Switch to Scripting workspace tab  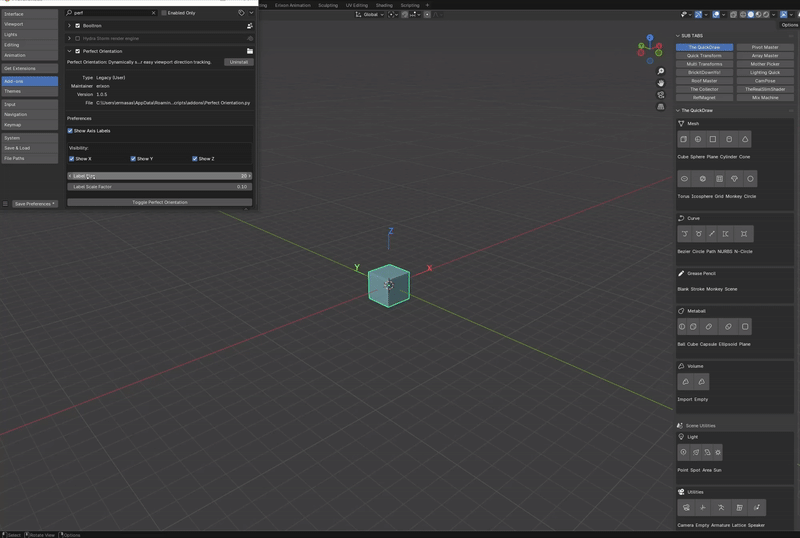click(x=410, y=5)
